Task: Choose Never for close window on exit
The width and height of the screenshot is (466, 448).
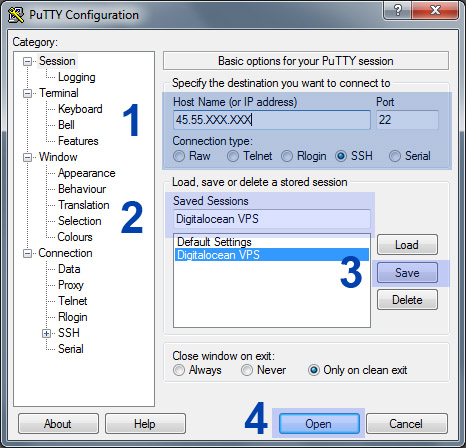Action: tap(247, 370)
